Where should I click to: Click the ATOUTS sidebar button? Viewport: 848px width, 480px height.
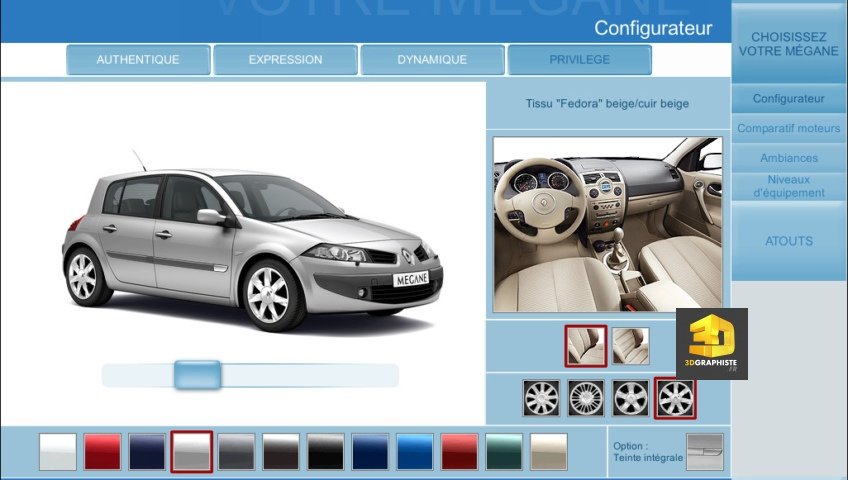tap(789, 241)
